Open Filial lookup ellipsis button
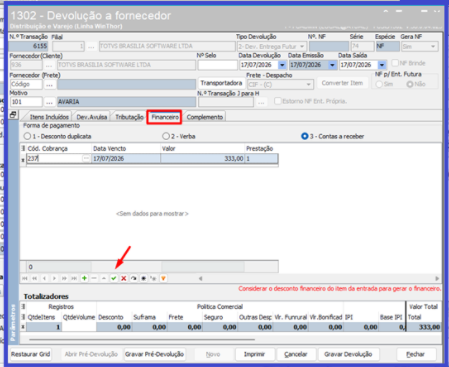Screen dimensions: 449x367 91,46
